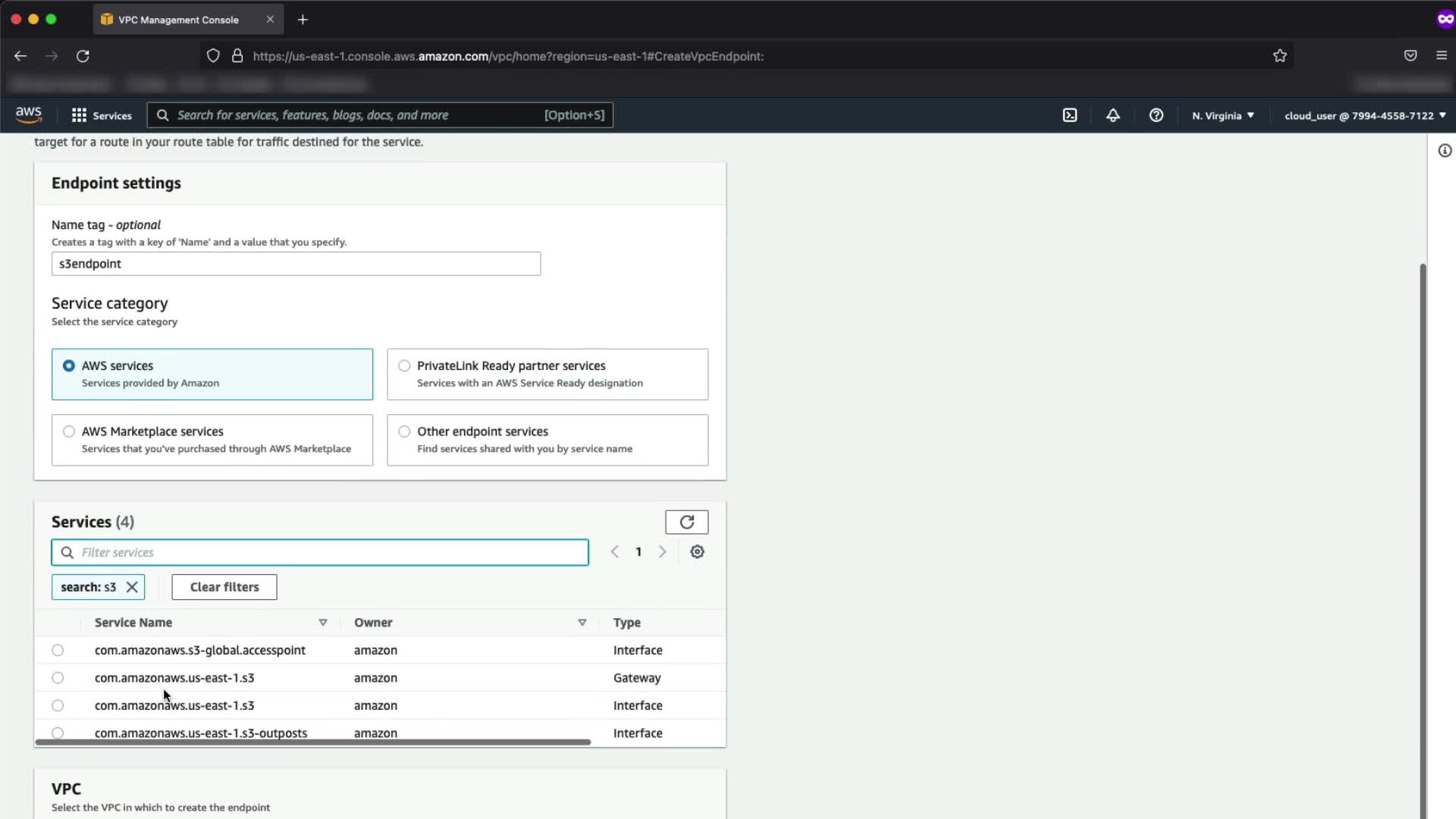Refresh the services list
1456x819 pixels.
pos(686,522)
